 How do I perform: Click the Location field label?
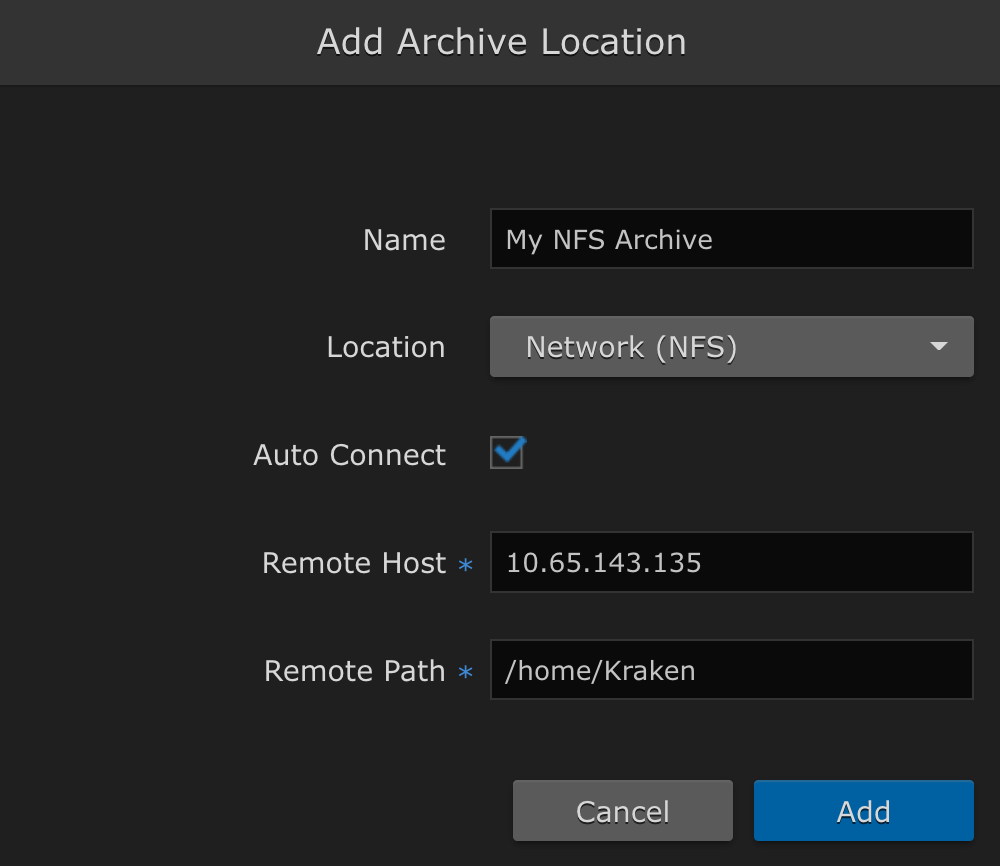(x=386, y=347)
